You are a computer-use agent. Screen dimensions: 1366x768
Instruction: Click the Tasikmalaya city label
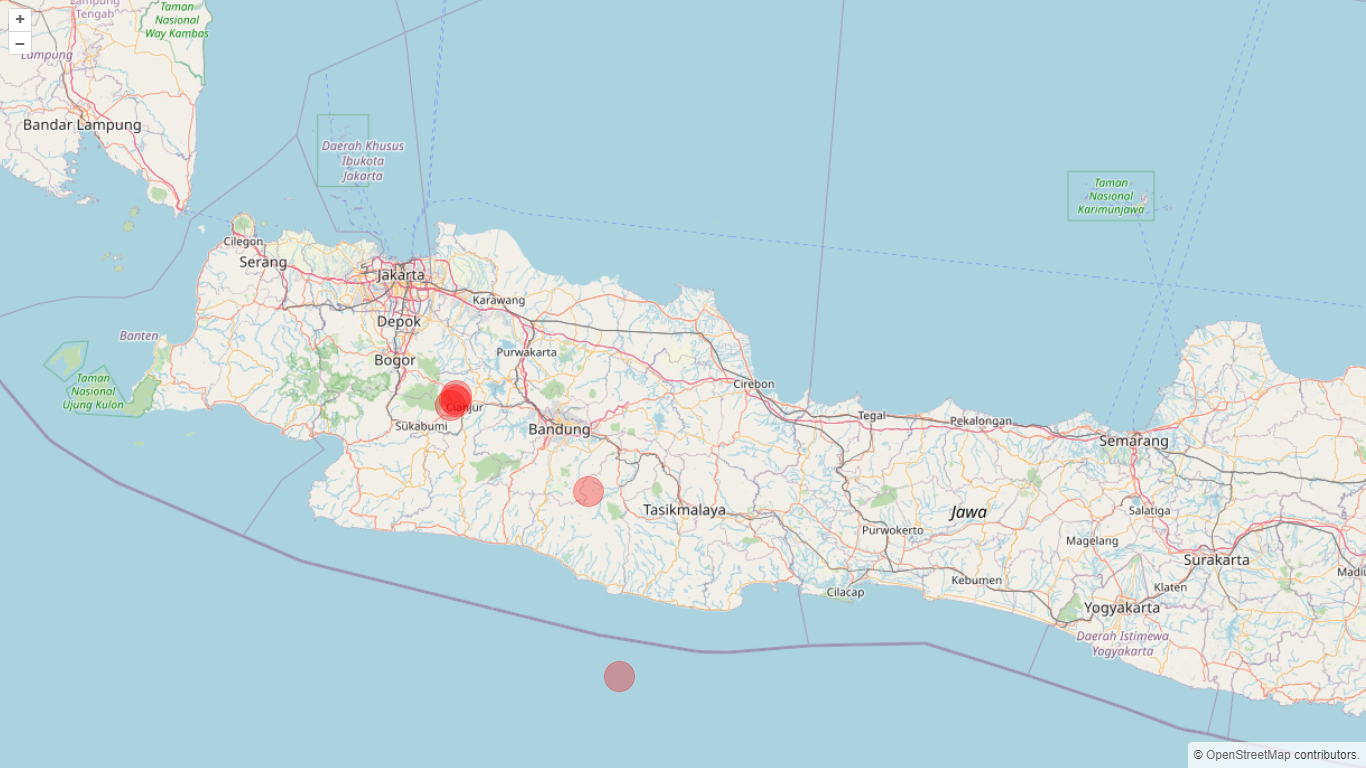(684, 510)
